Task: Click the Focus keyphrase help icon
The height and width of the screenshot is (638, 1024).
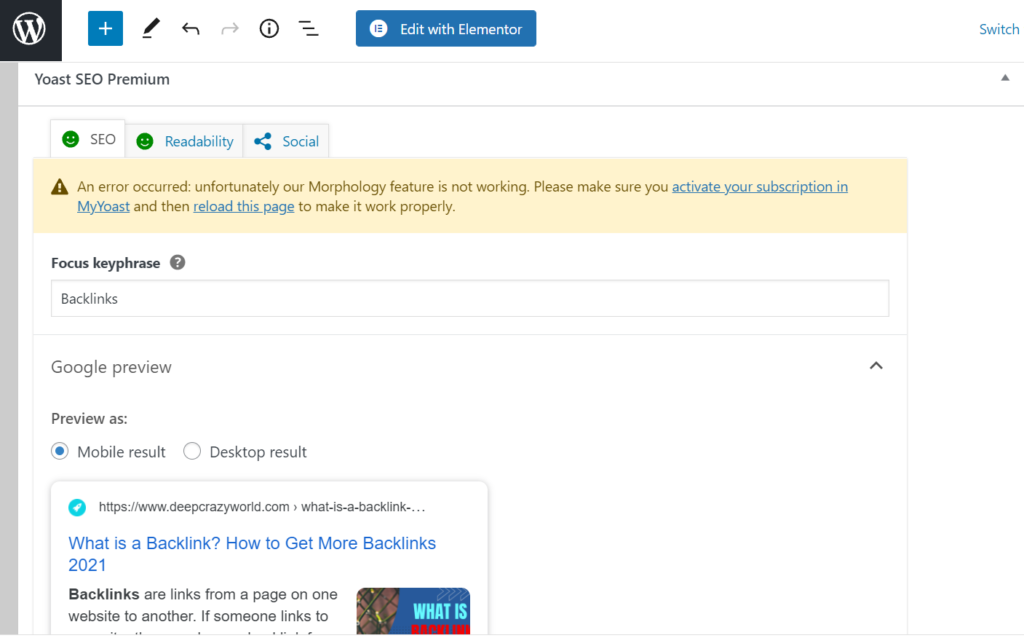Action: 178,263
